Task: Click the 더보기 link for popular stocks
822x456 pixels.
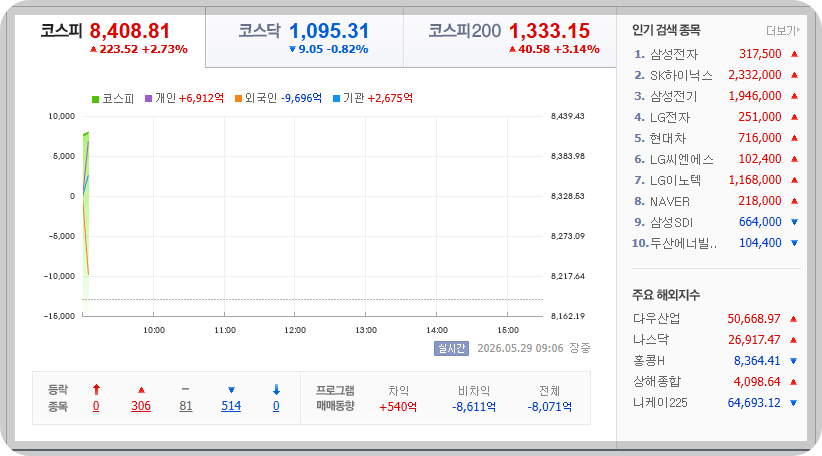Action: [783, 31]
